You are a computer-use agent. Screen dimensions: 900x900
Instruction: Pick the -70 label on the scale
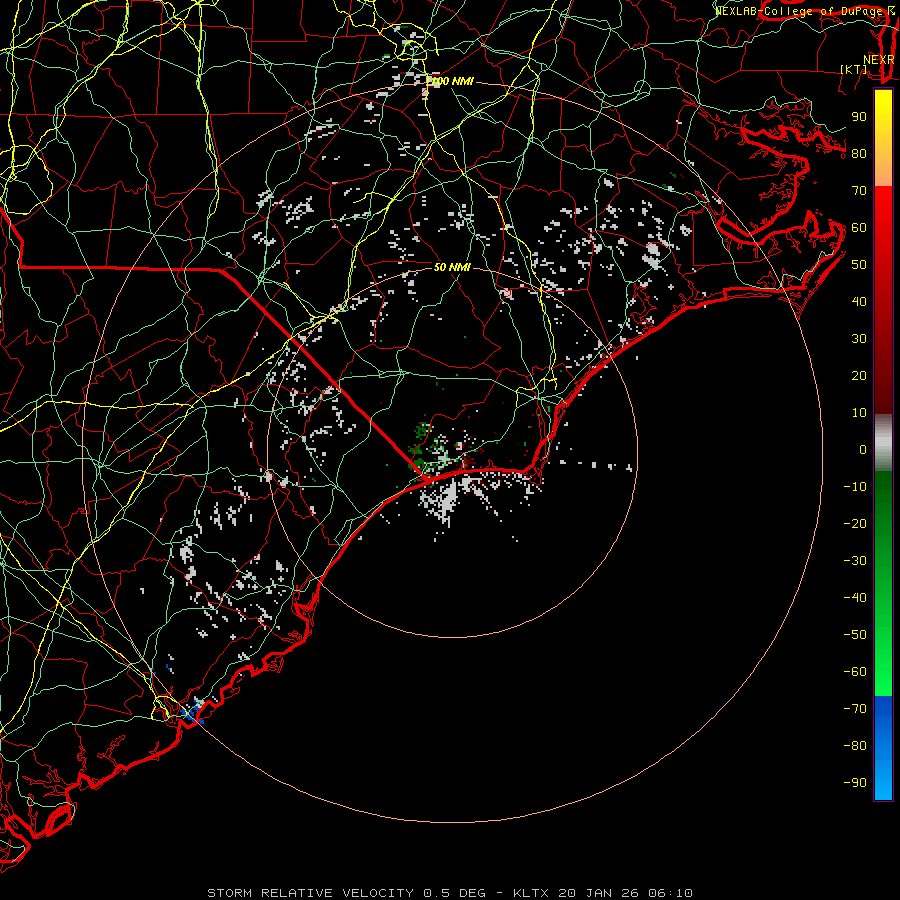click(855, 709)
